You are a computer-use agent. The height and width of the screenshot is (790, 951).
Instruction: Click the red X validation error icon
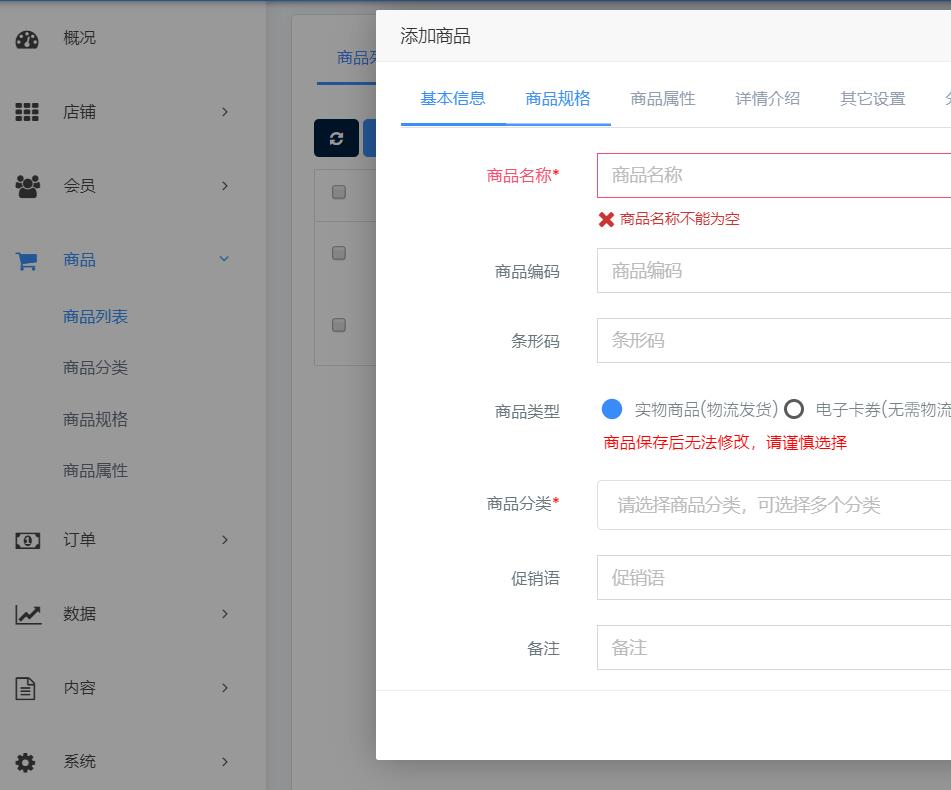coord(606,219)
